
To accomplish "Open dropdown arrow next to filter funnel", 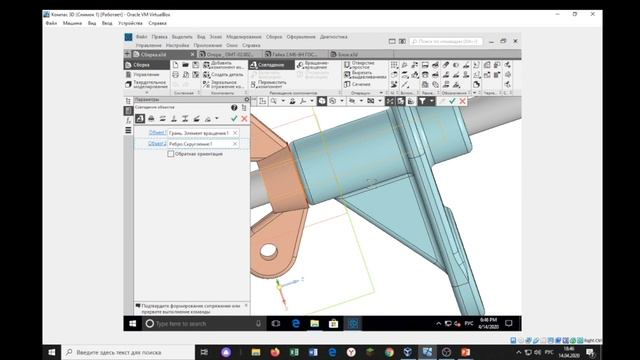I will pos(431,101).
